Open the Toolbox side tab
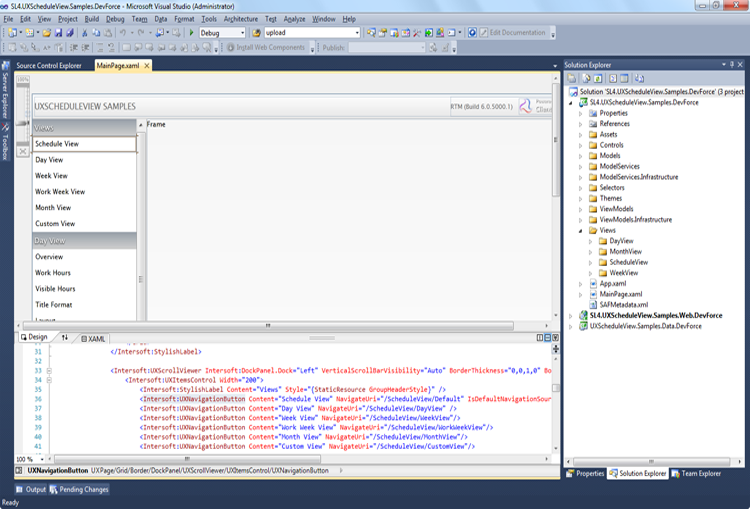 click(x=5, y=142)
